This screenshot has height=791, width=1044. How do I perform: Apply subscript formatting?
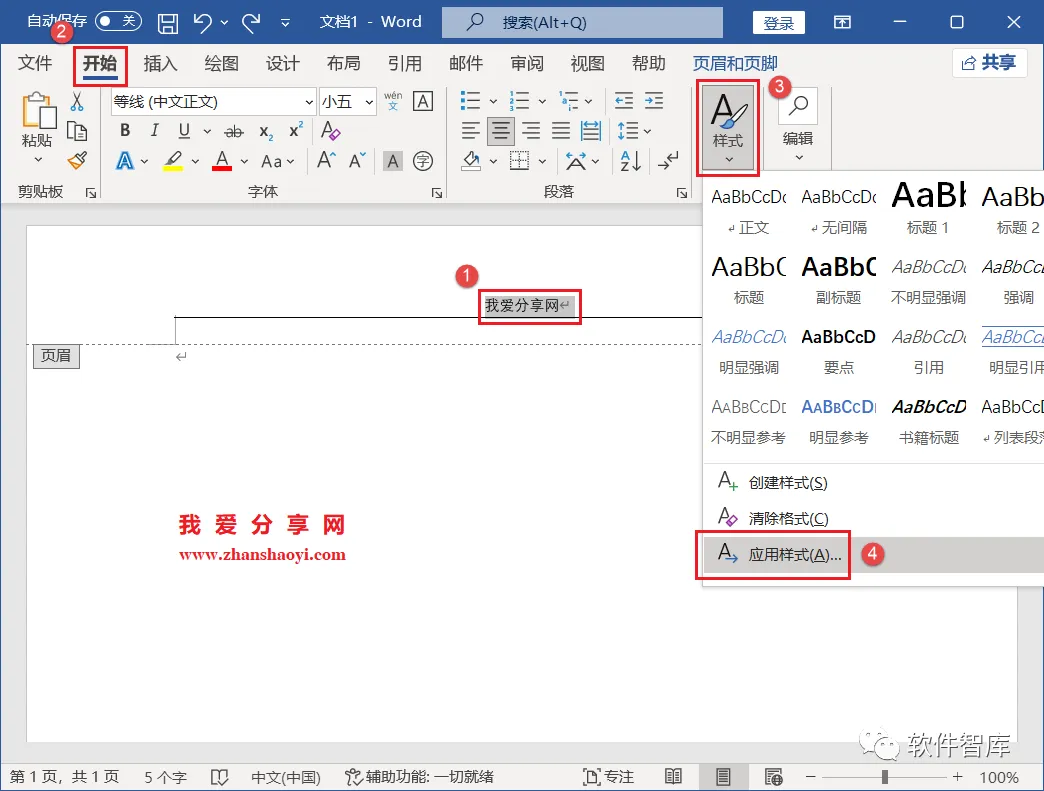coord(266,132)
